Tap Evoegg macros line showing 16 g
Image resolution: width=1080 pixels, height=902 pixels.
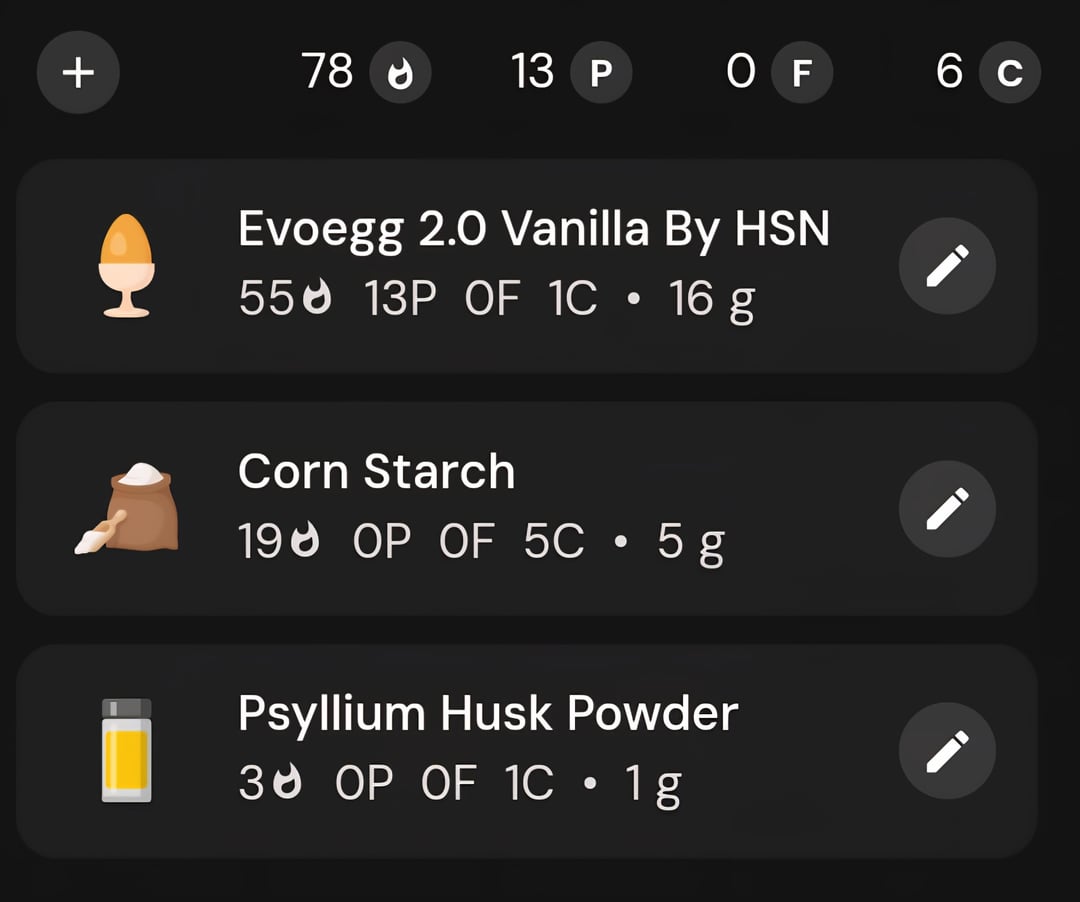tap(496, 299)
